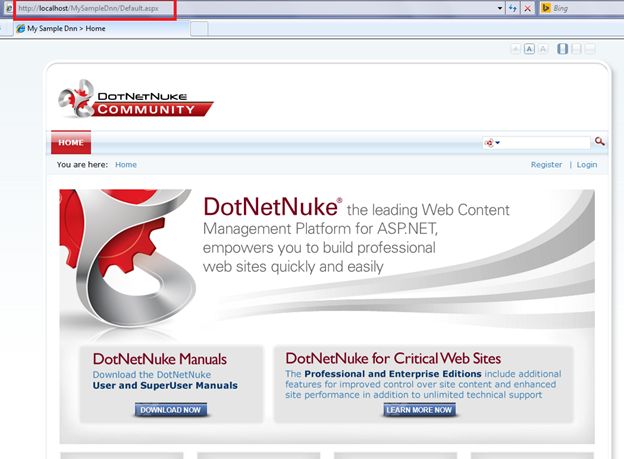Click the DotNetNuke Manuals heading
This screenshot has height=459, width=624.
tap(160, 359)
